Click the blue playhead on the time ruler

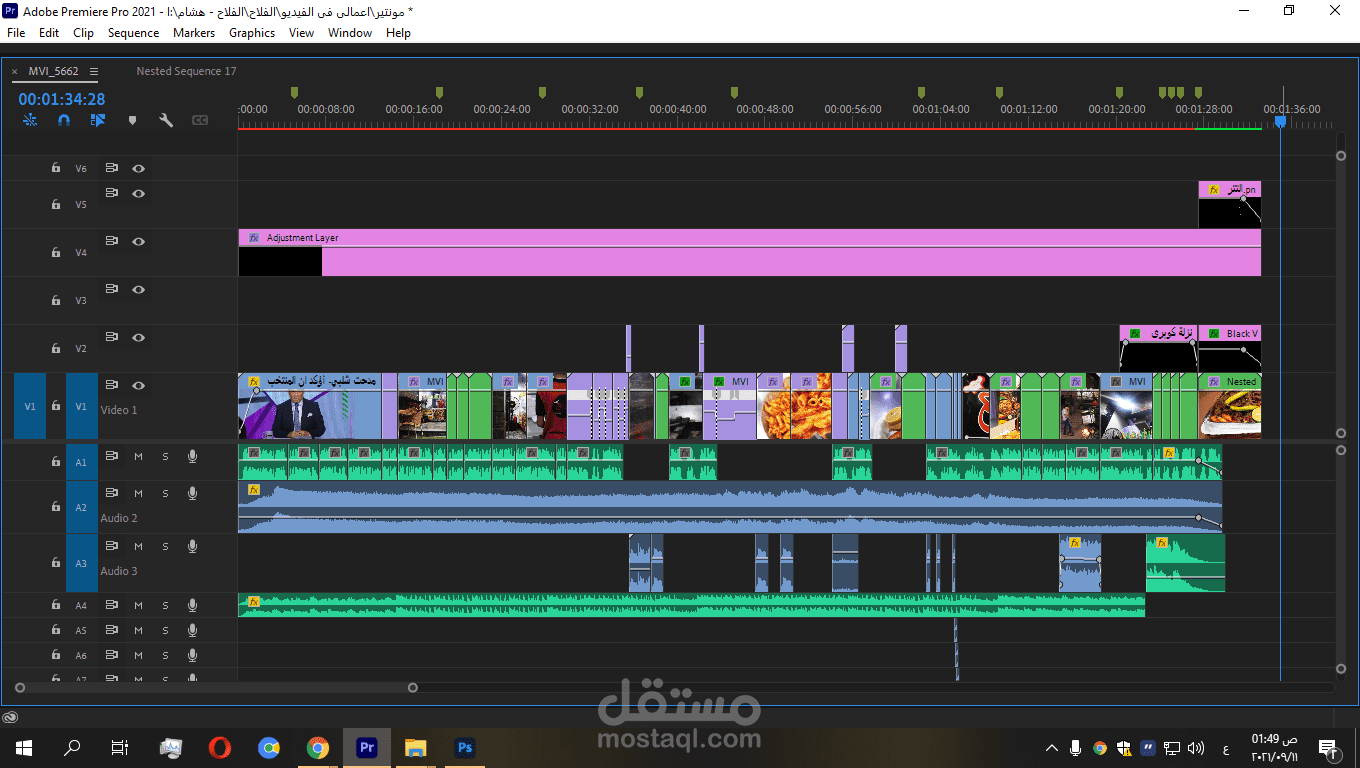coord(1280,121)
